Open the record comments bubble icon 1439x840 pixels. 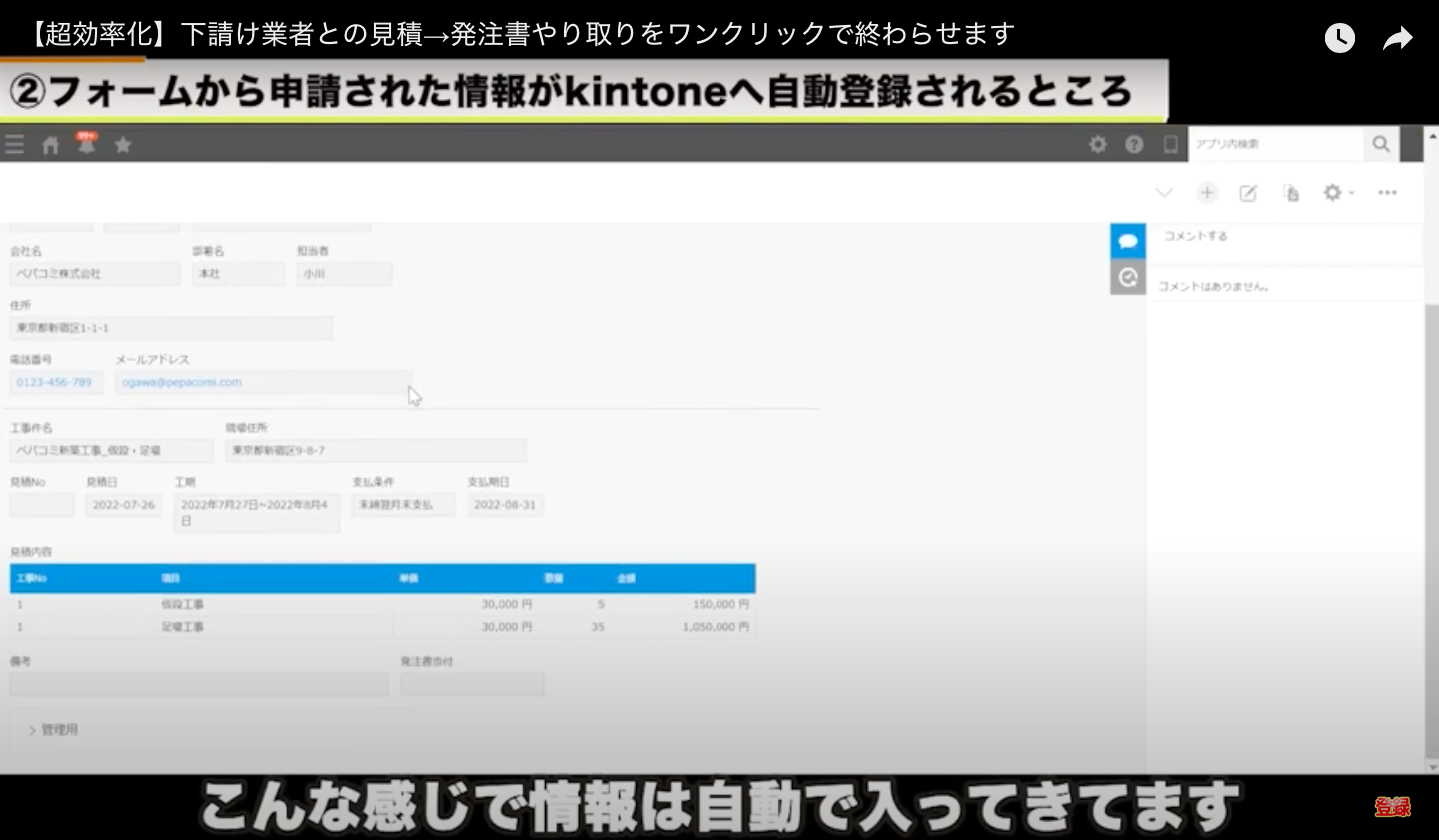tap(1128, 240)
